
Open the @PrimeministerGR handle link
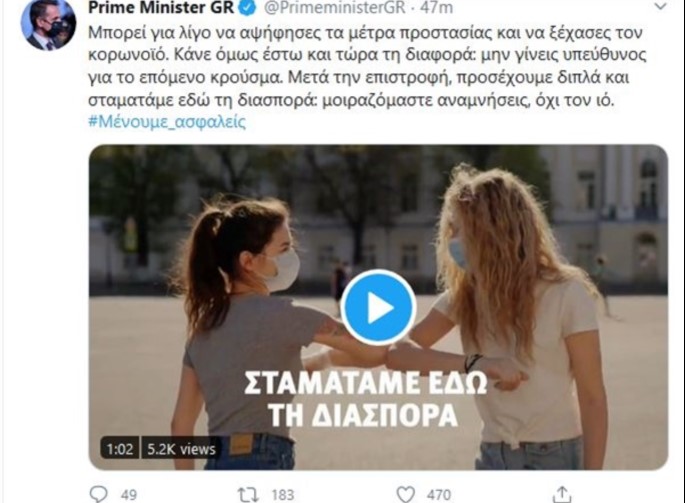[x=335, y=7]
